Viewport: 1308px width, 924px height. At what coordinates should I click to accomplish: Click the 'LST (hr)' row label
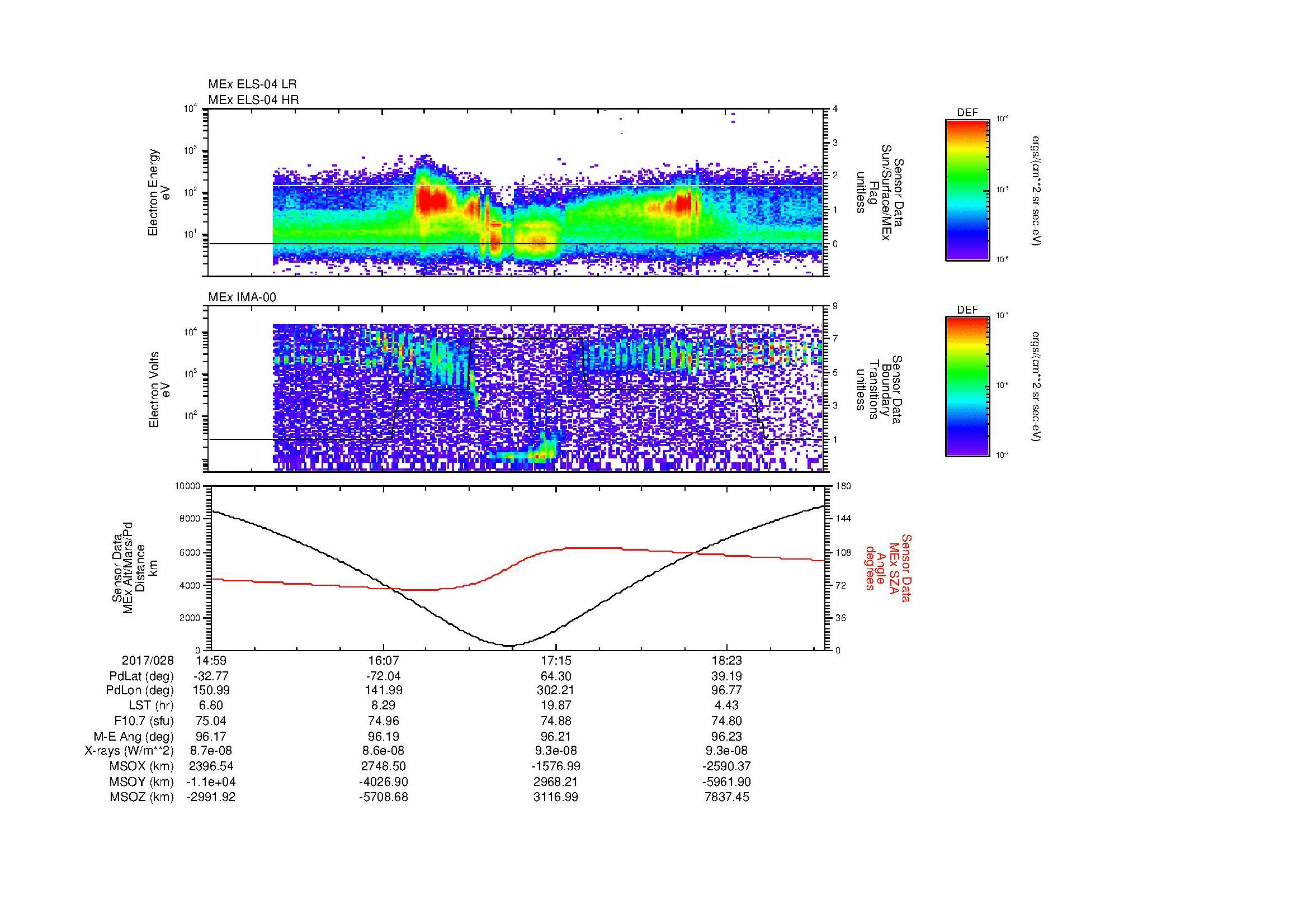pos(152,706)
